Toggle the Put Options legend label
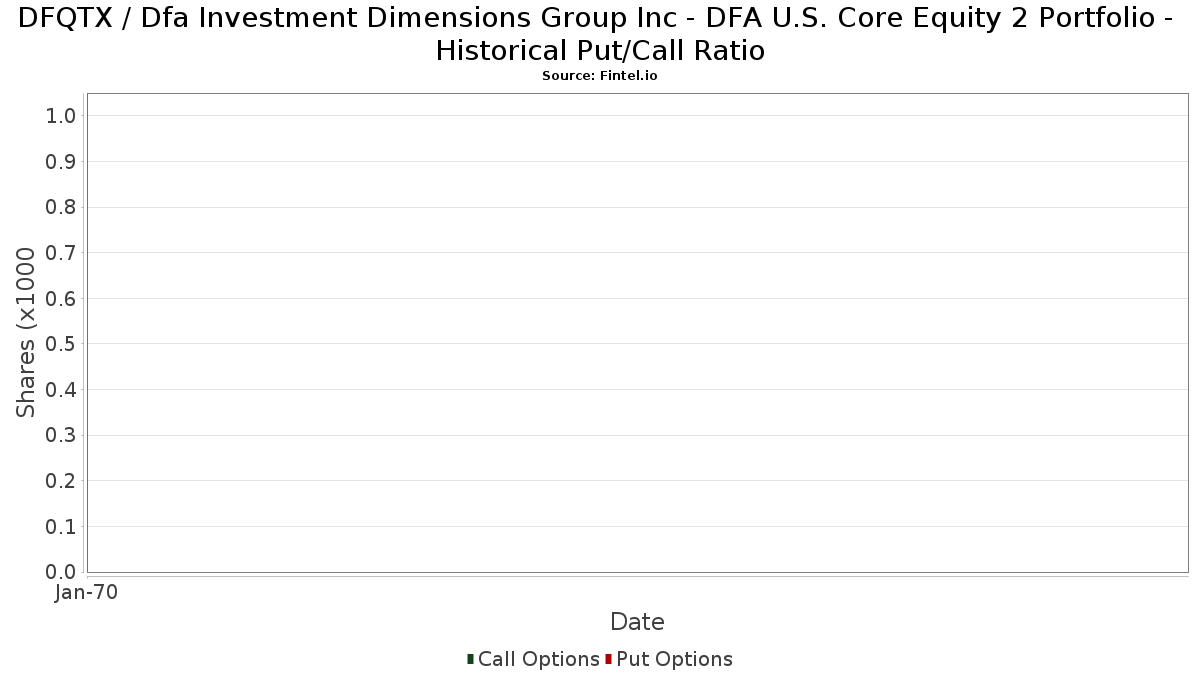 [x=674, y=659]
